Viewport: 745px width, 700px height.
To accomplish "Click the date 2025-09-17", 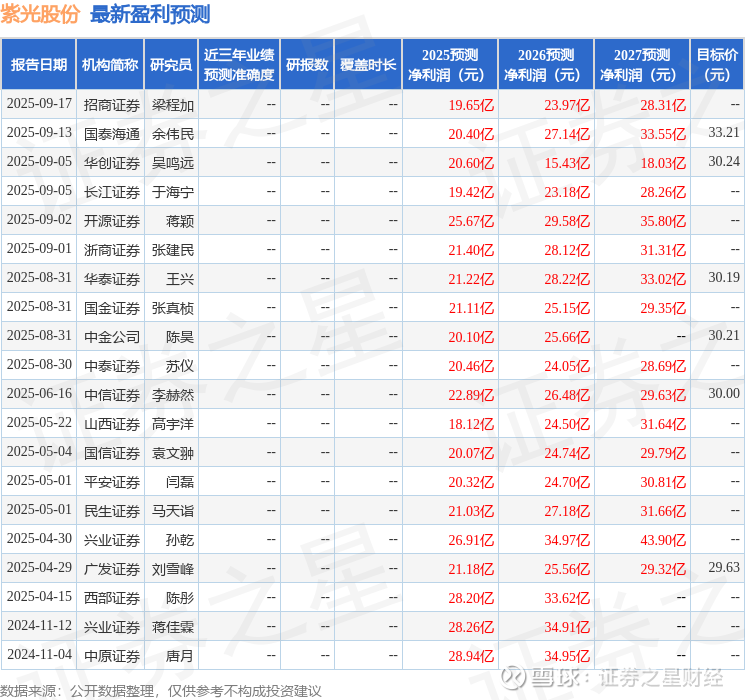I will (39, 104).
